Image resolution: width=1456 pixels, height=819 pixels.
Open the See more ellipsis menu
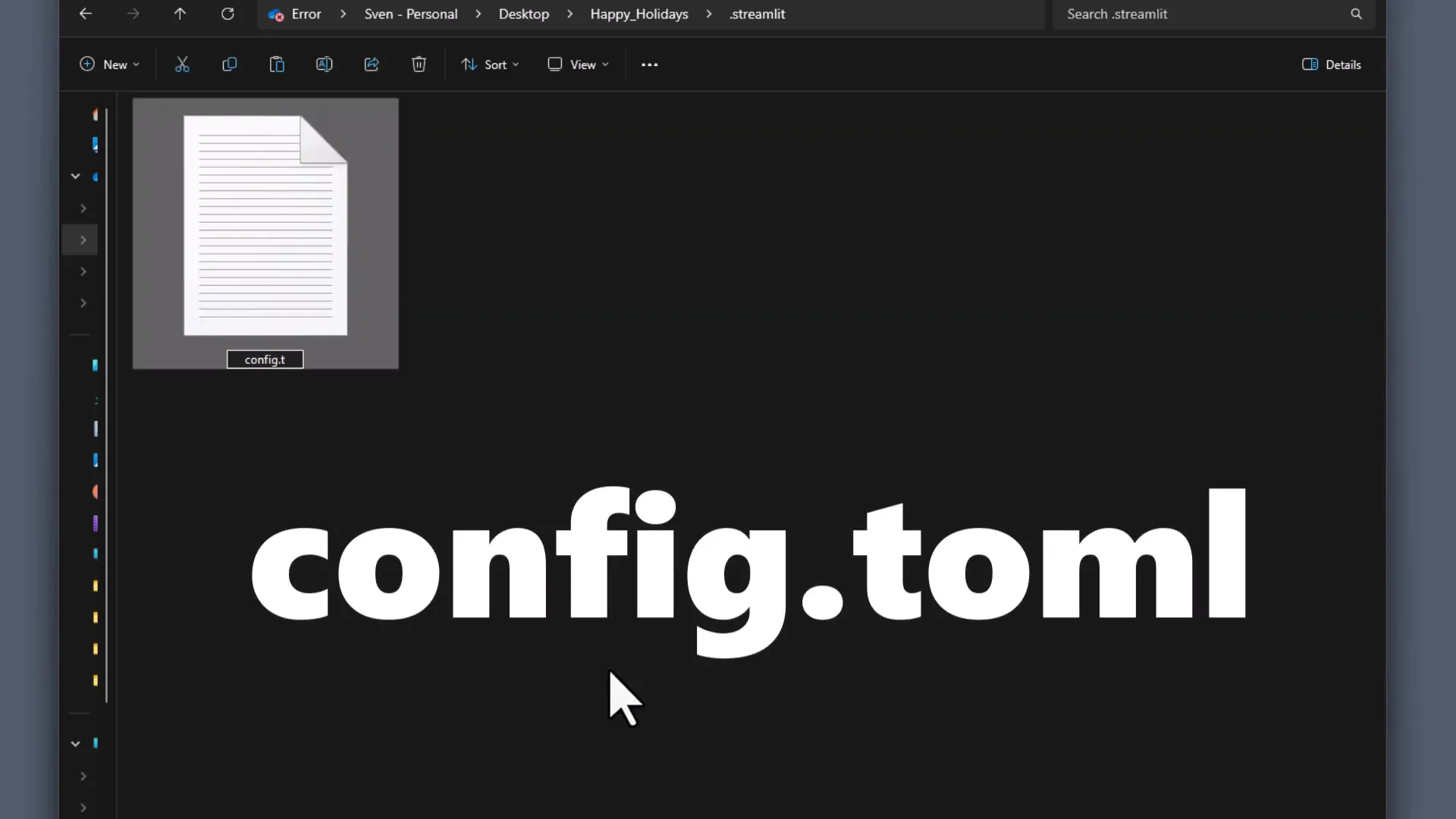pos(650,64)
